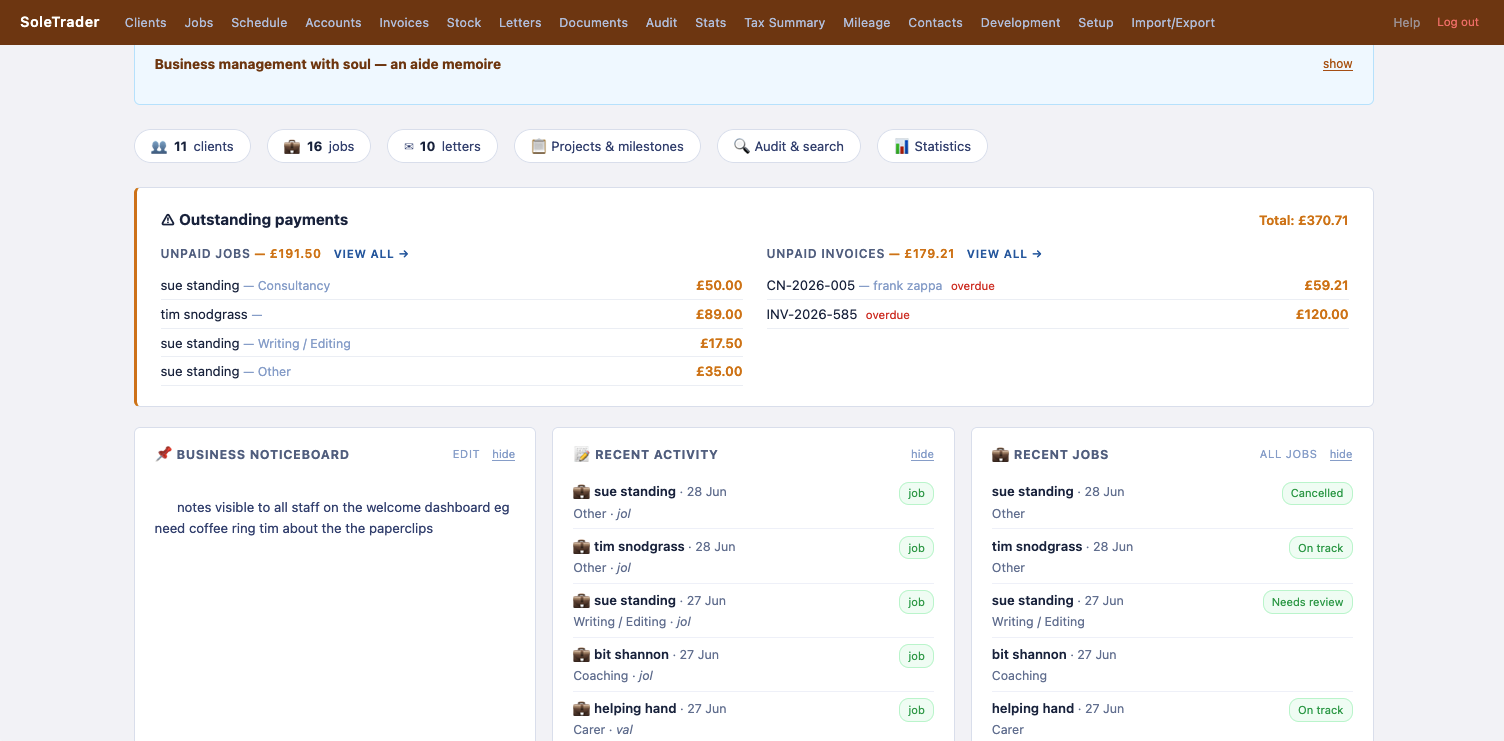Hide the Business Noticeboard panel
The height and width of the screenshot is (741, 1504).
503,454
